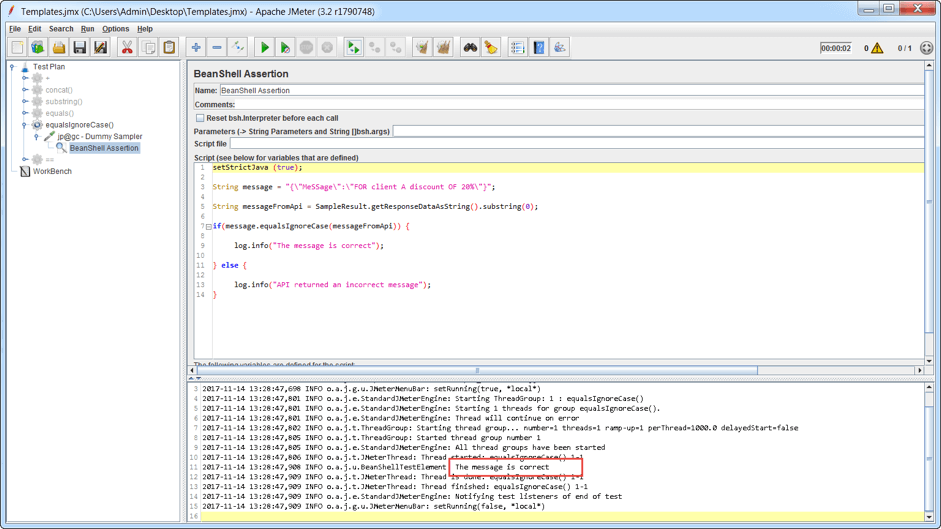
Task: Click the Stop test icon
Action: (x=306, y=47)
